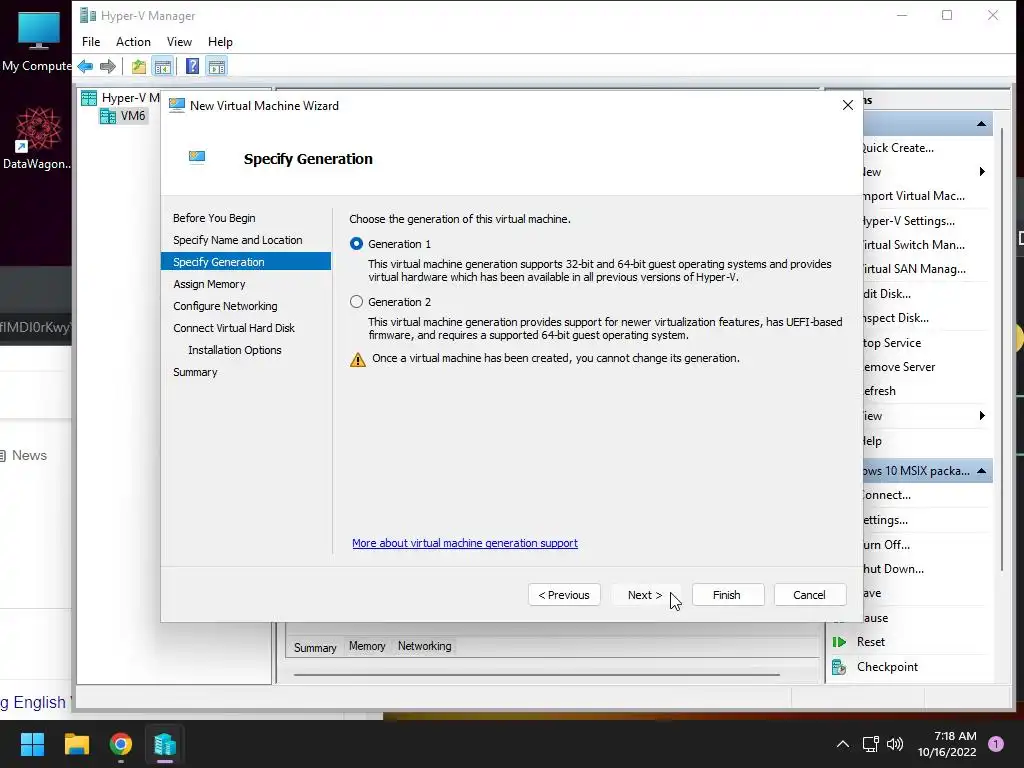Click the Previous button in wizard
The image size is (1024, 768).
pyautogui.click(x=564, y=595)
